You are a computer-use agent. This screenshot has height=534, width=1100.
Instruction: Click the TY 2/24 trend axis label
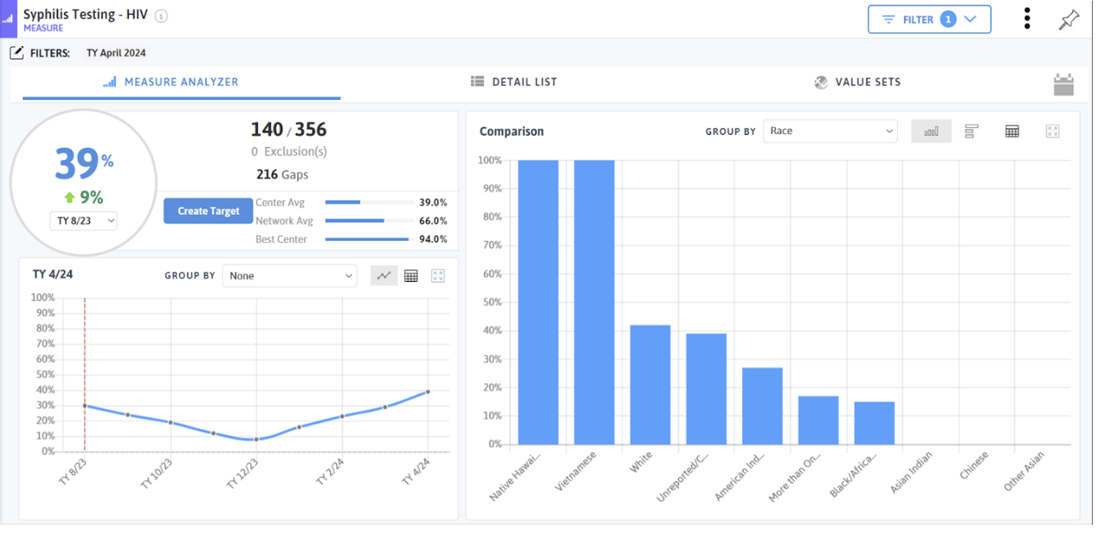pyautogui.click(x=330, y=470)
